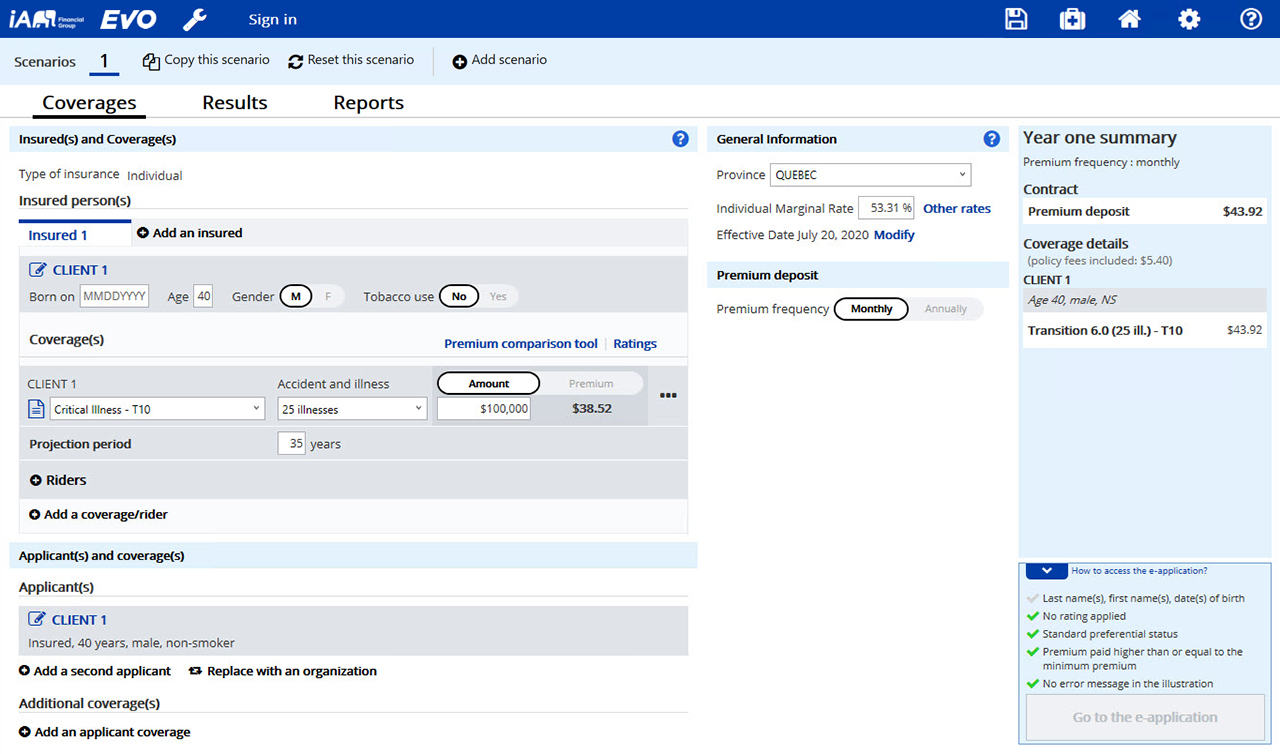Viewport: 1280px width, 754px height.
Task: Switch Tobacco use to Yes
Action: [497, 296]
